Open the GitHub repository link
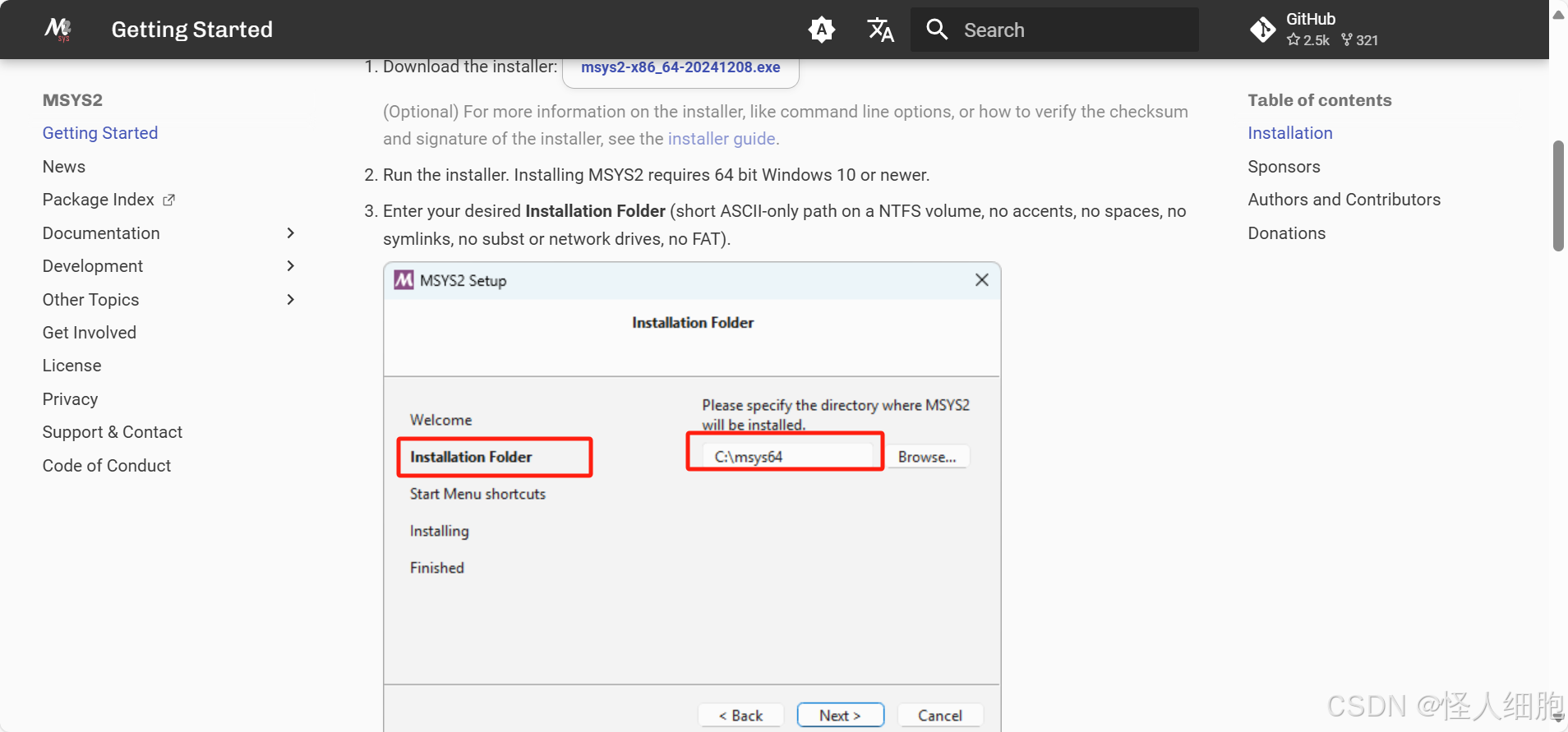The image size is (1568, 732). point(1315,30)
